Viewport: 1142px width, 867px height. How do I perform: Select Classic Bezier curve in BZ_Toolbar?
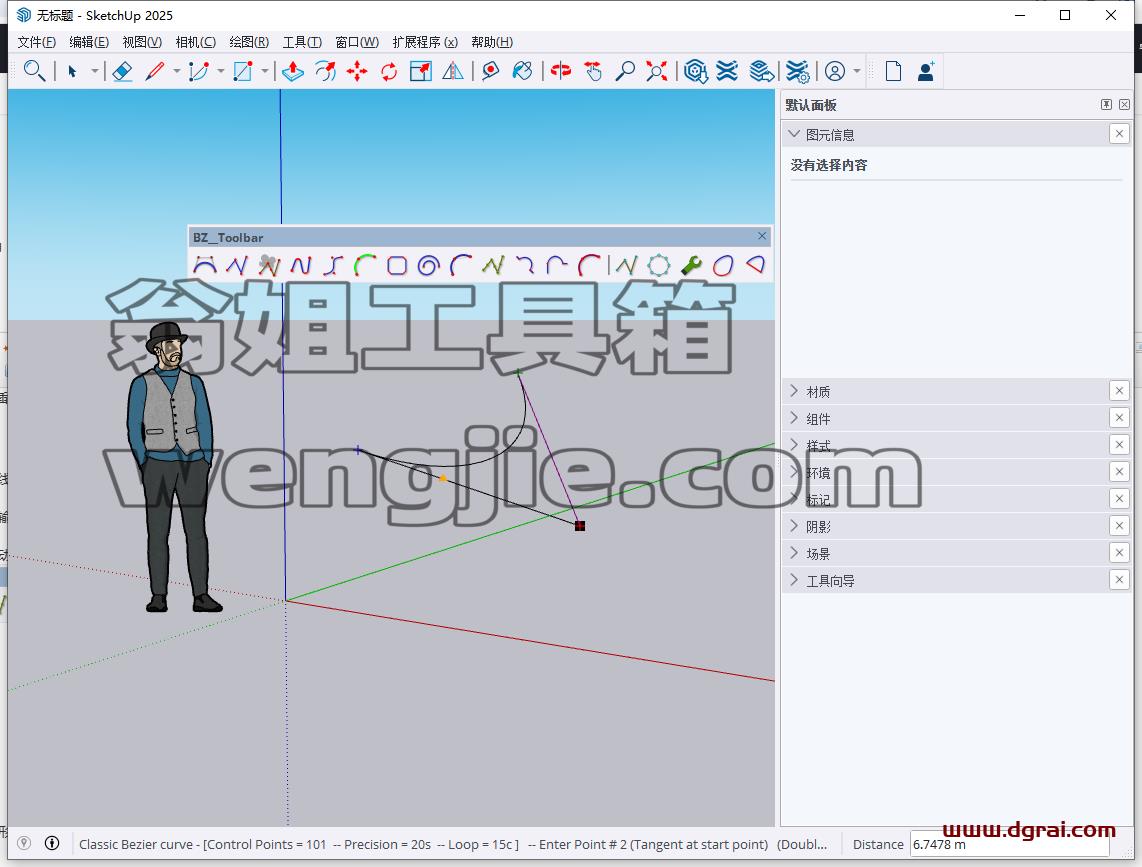click(x=205, y=265)
